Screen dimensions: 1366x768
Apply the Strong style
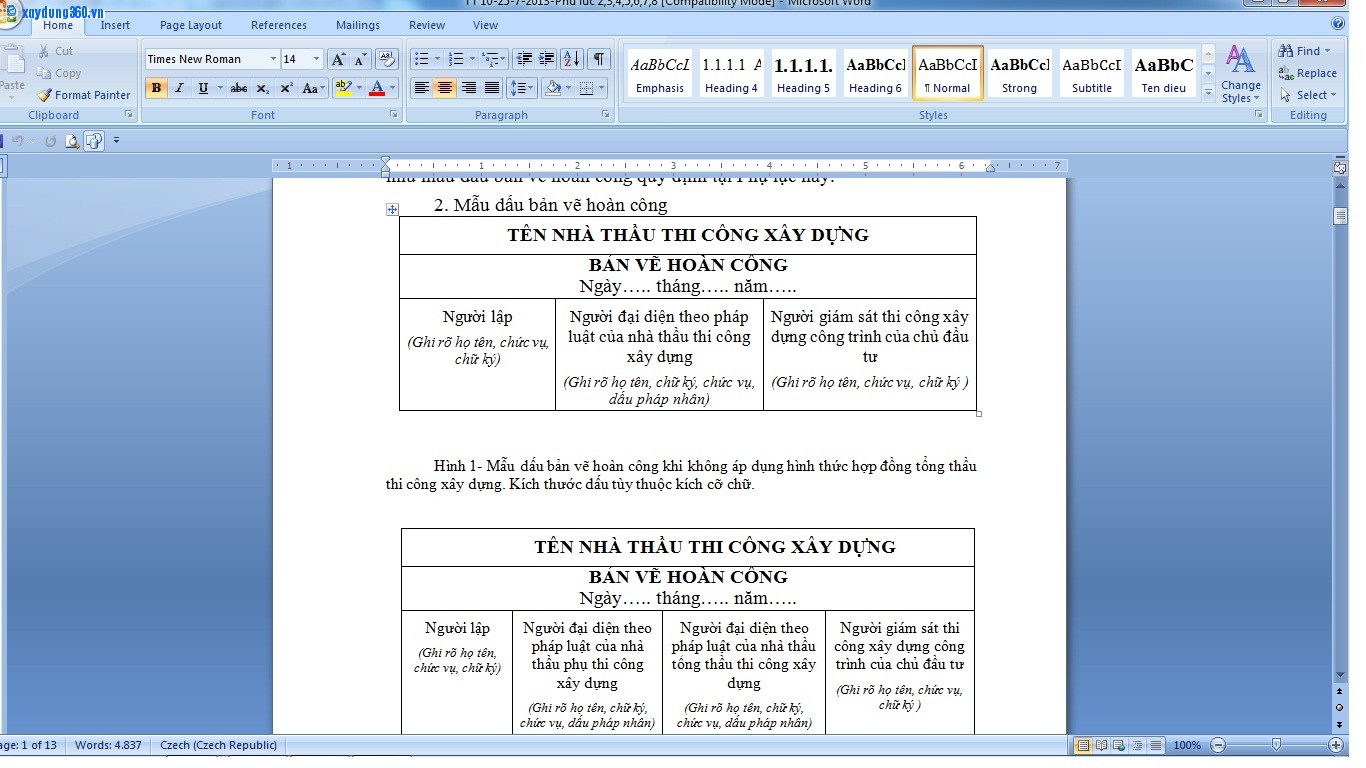[1020, 74]
